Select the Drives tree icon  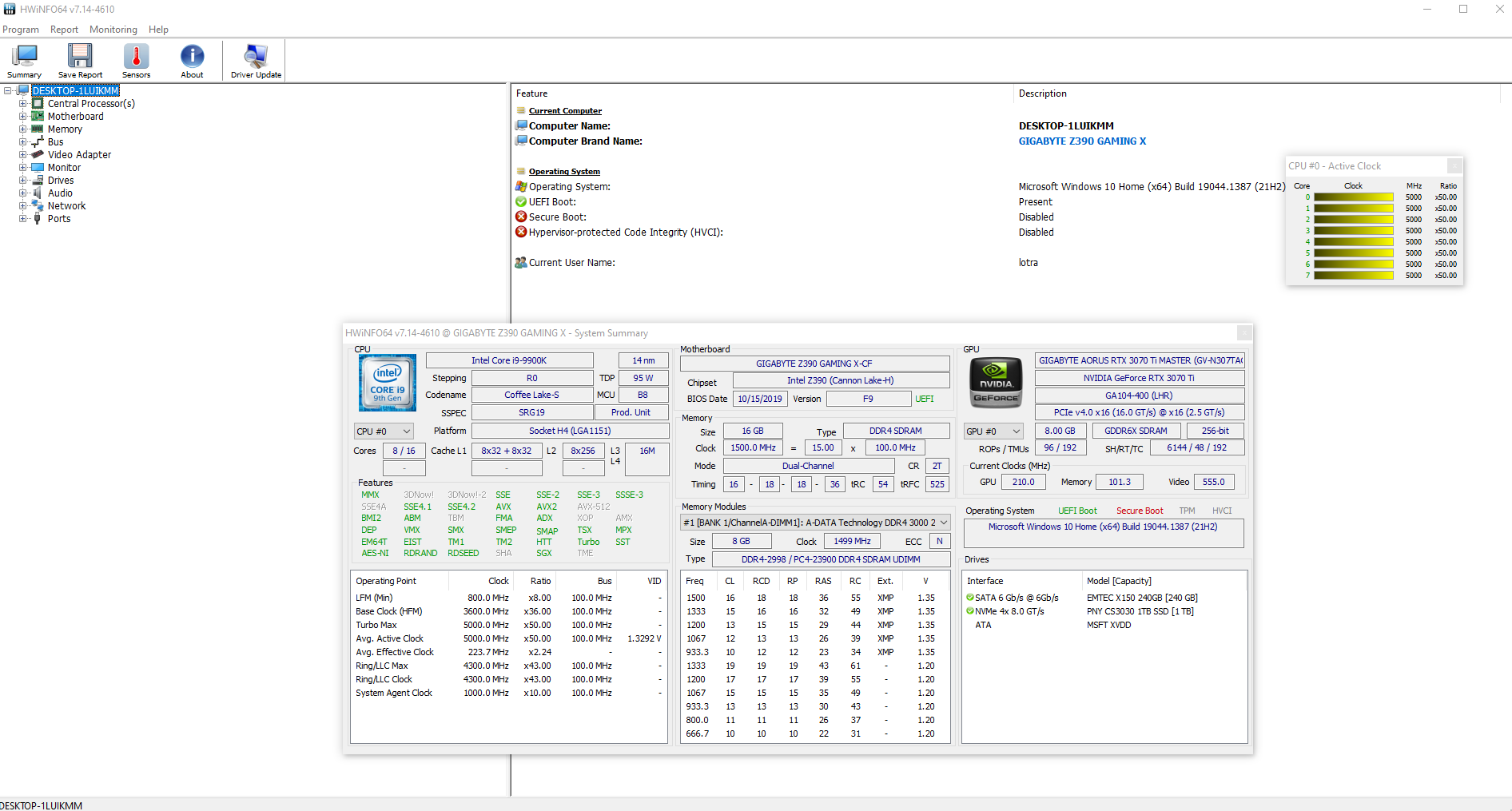[38, 181]
